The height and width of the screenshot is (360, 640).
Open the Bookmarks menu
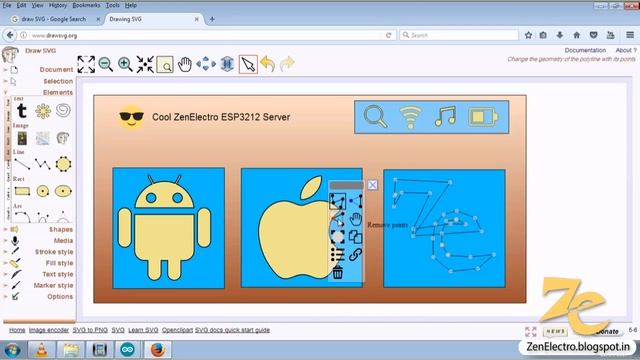click(86, 5)
